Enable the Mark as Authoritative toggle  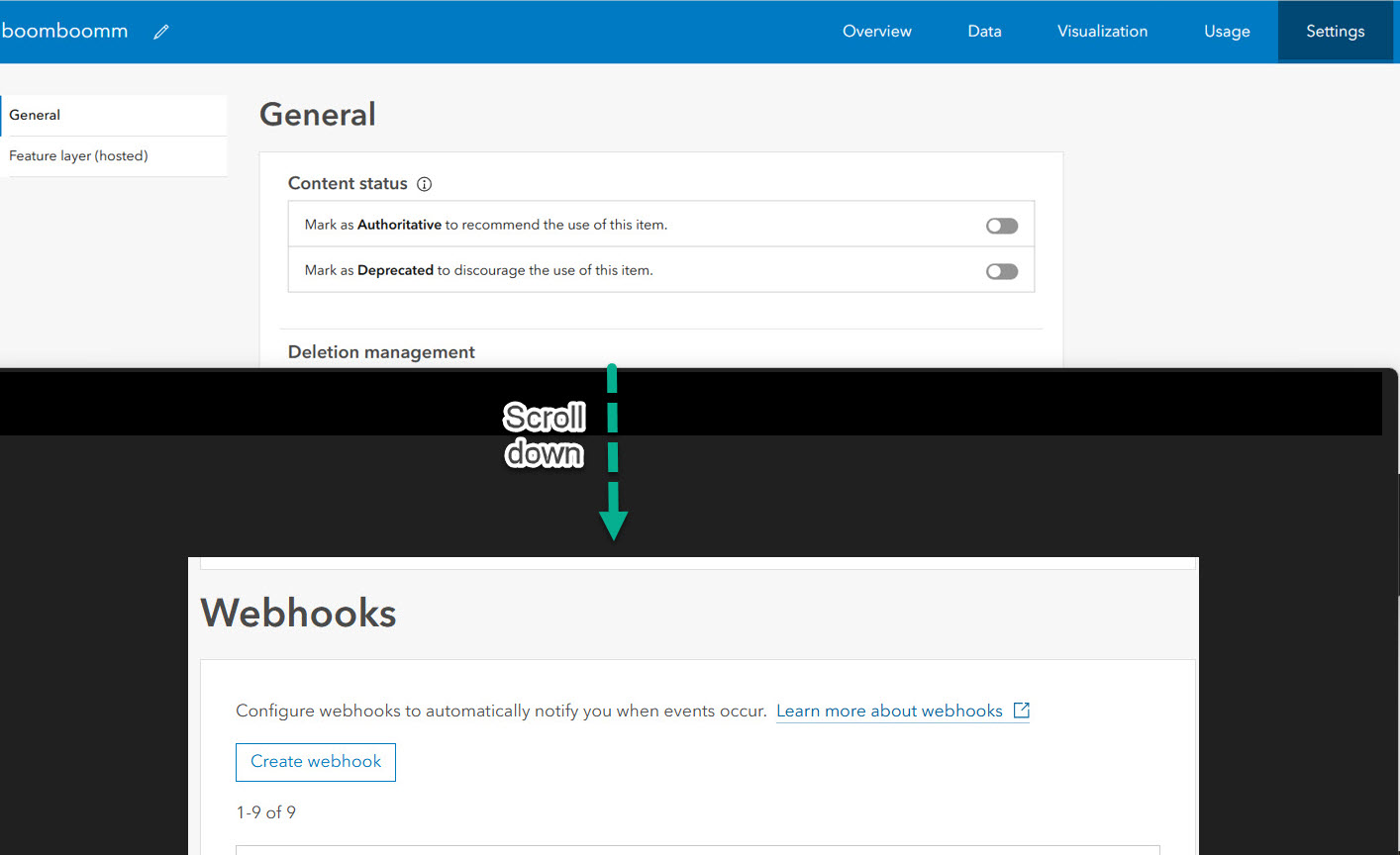1001,225
